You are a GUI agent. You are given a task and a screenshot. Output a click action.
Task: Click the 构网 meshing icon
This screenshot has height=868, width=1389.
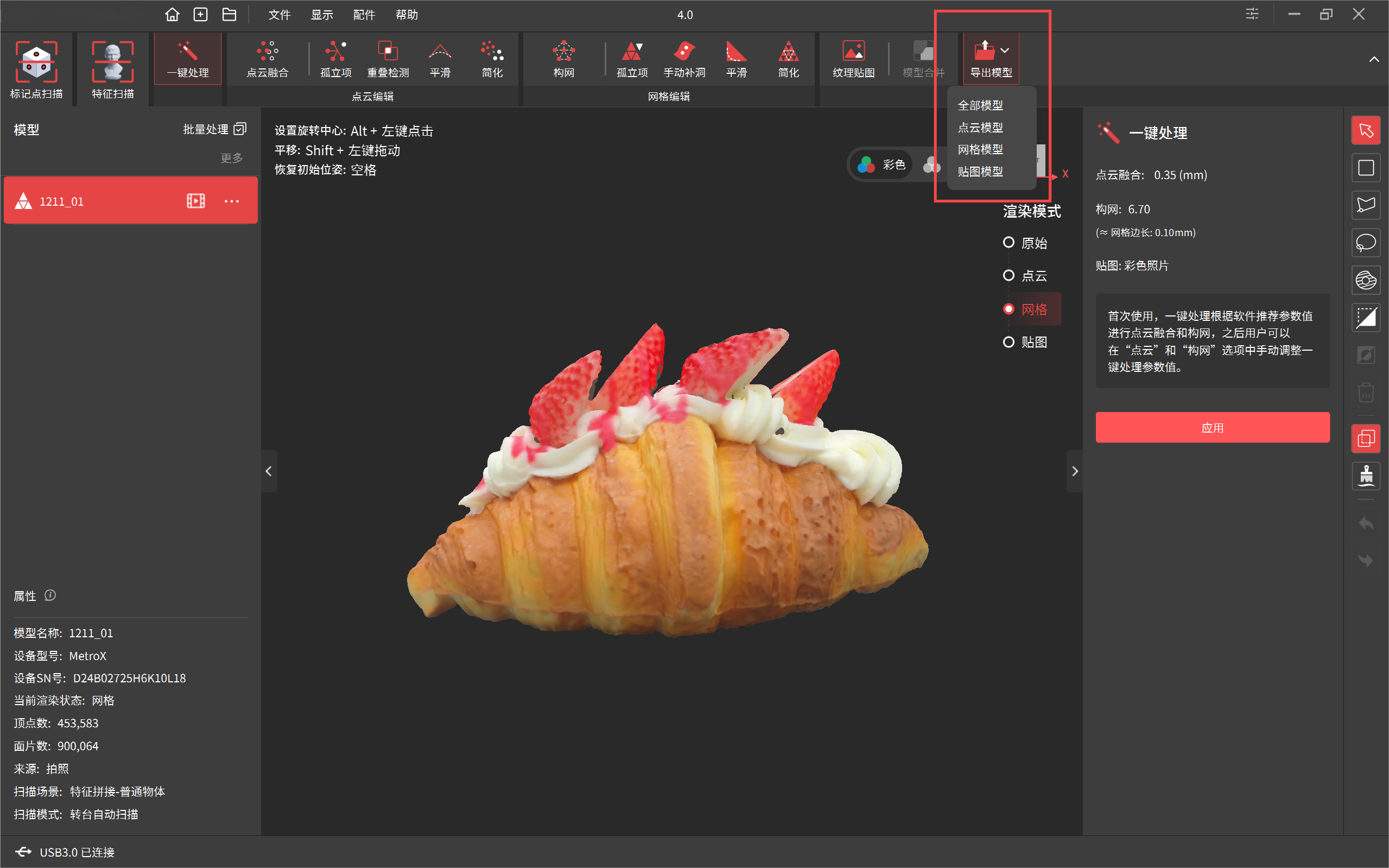[x=563, y=51]
